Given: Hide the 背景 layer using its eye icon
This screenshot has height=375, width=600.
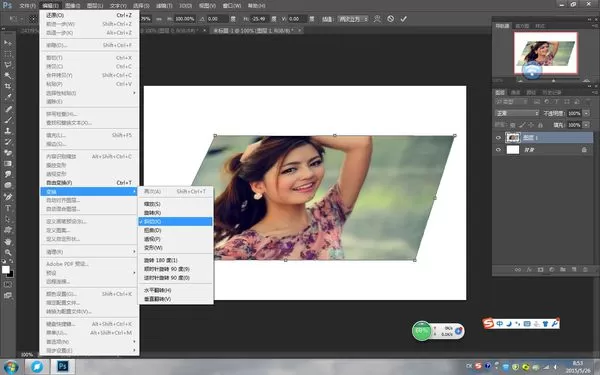Looking at the screenshot, I should 498,150.
